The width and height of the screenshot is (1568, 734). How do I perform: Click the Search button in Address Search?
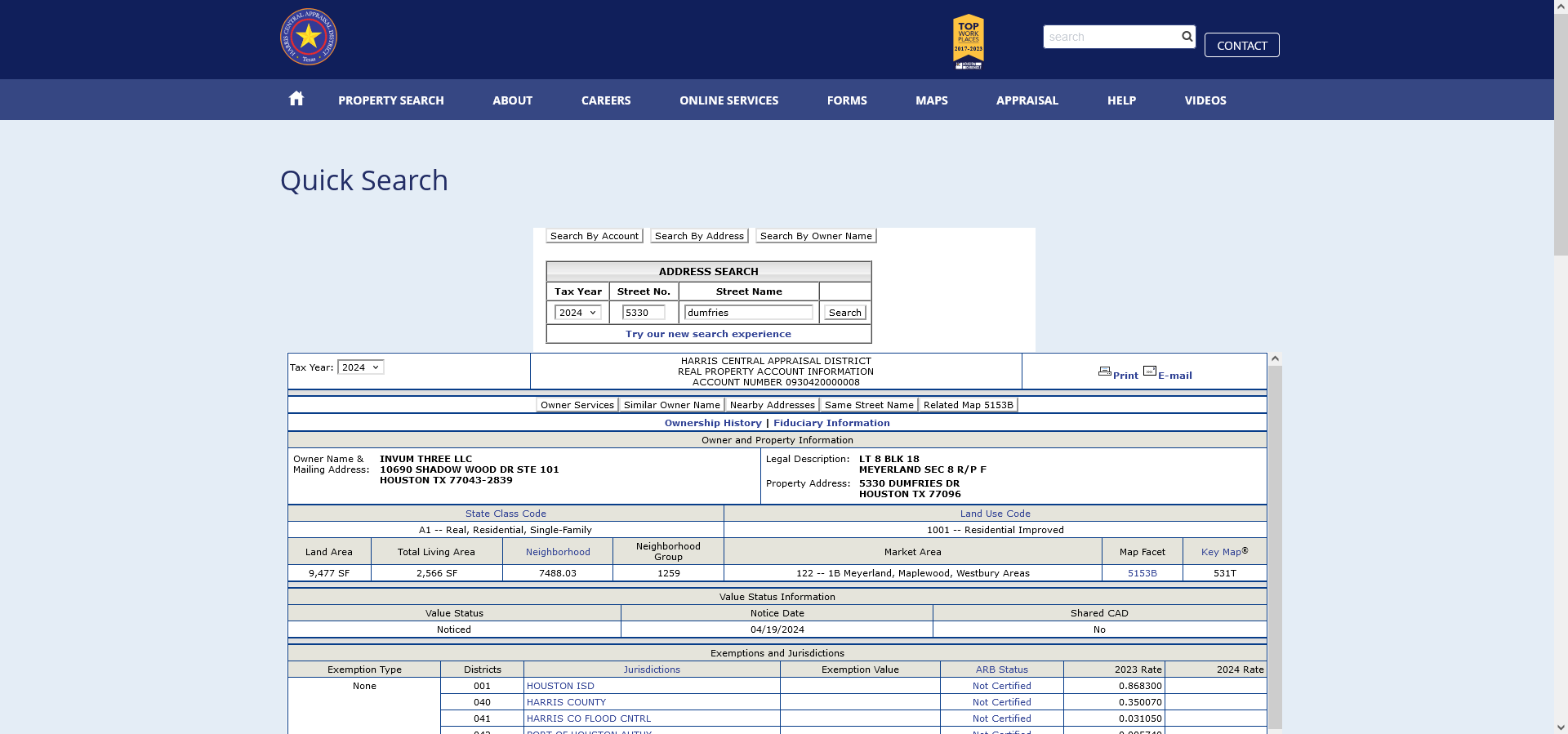(x=845, y=313)
